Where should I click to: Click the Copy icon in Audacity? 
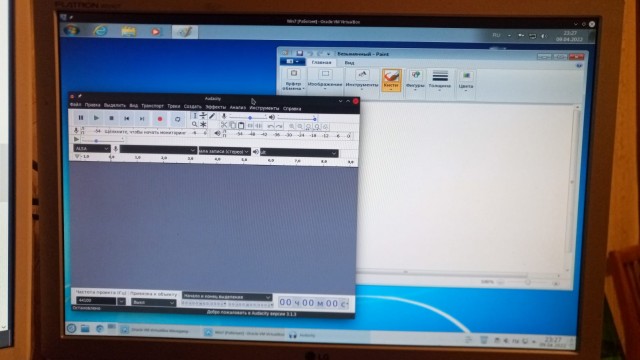tap(232, 126)
